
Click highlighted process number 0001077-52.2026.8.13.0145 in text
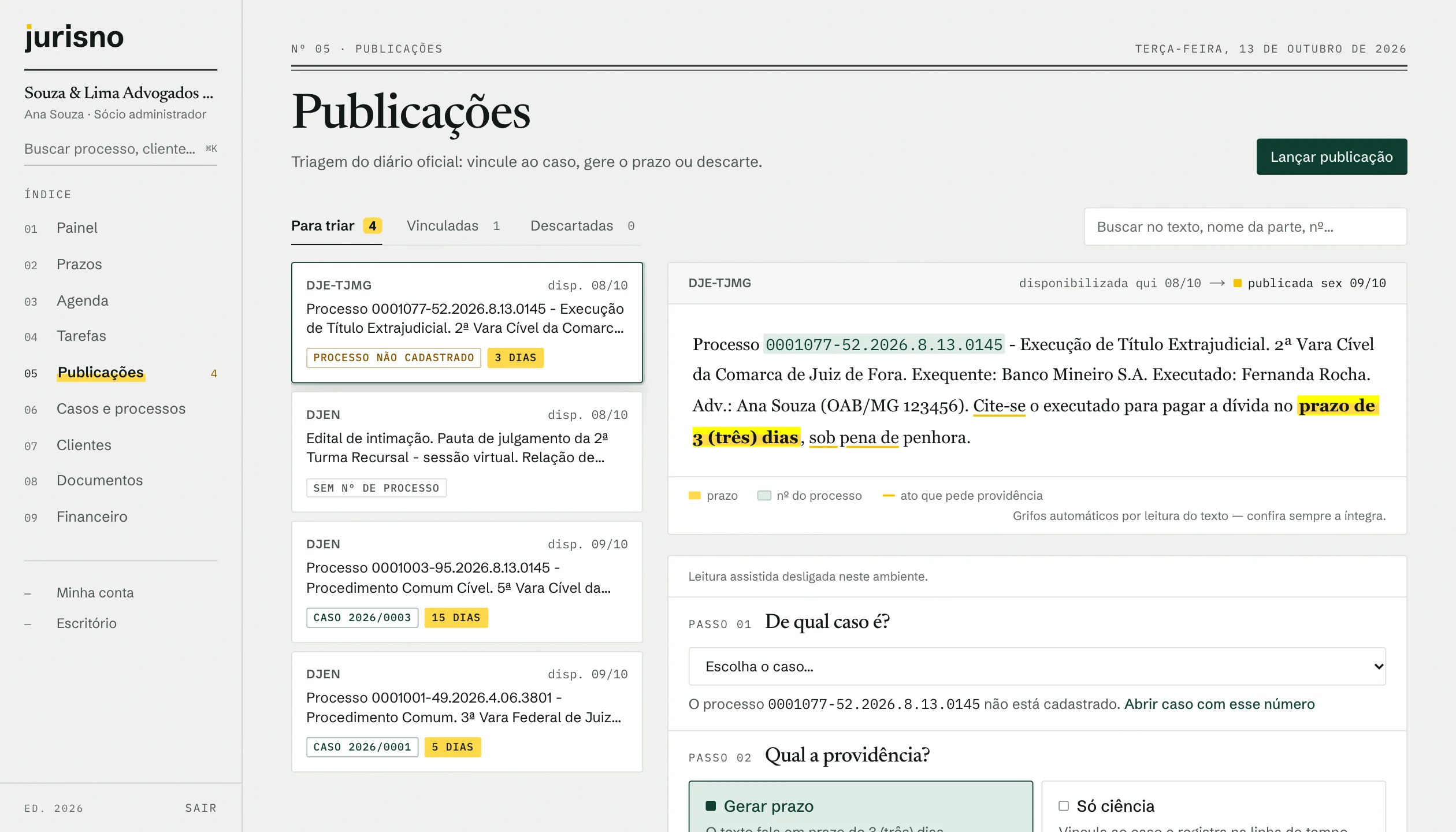[x=884, y=345]
